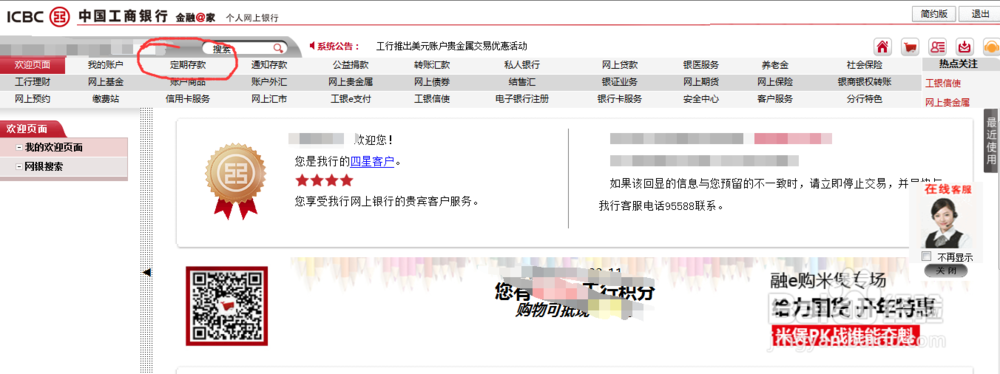Open the 私人银行 menu
The height and width of the screenshot is (374, 1000).
[x=522, y=64]
